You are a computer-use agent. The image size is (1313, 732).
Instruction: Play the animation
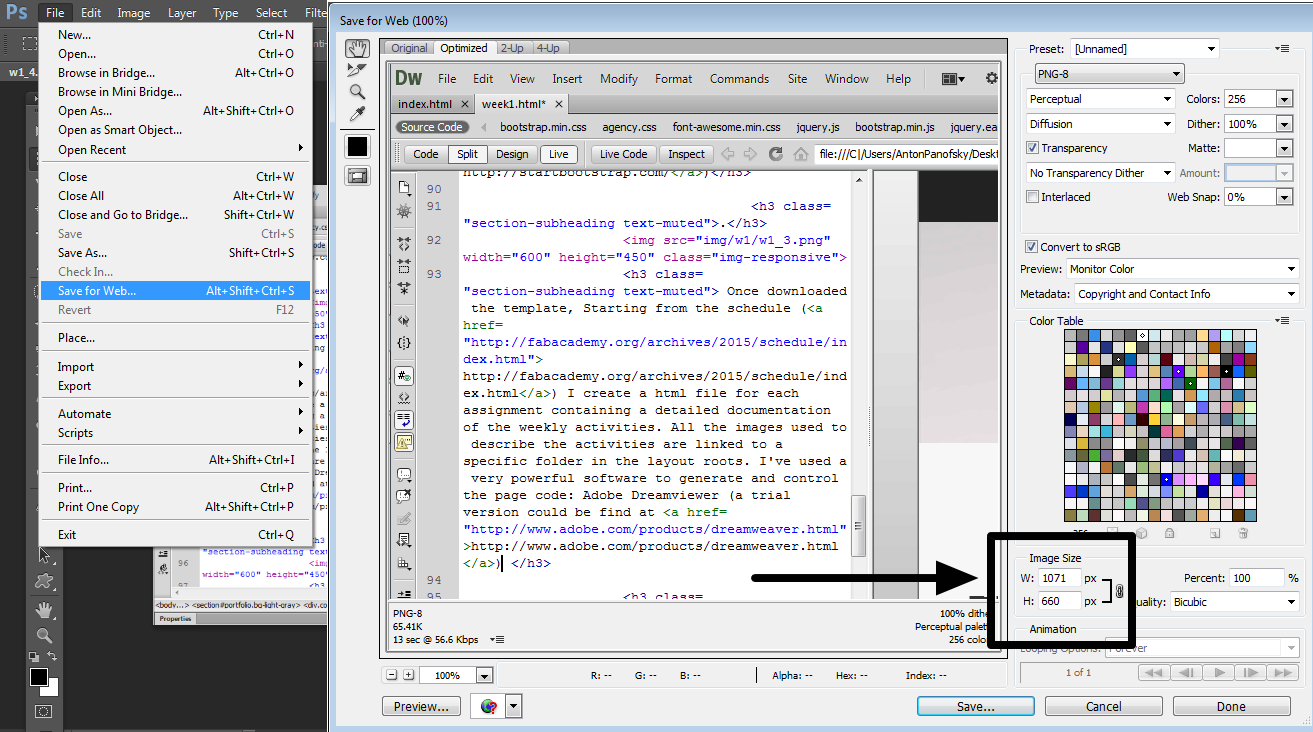point(1219,673)
